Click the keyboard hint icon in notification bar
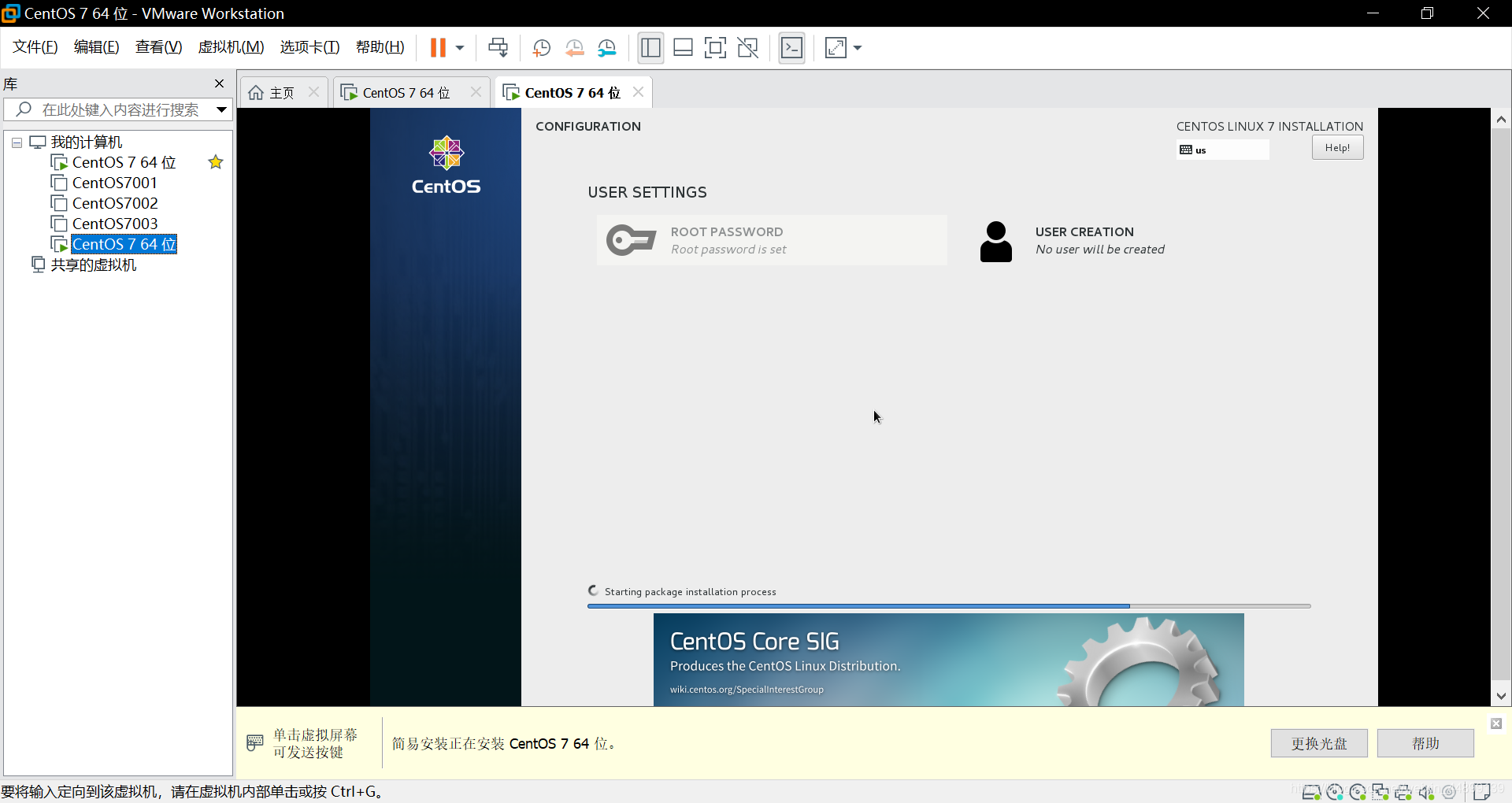Image resolution: width=1512 pixels, height=803 pixels. (x=255, y=742)
